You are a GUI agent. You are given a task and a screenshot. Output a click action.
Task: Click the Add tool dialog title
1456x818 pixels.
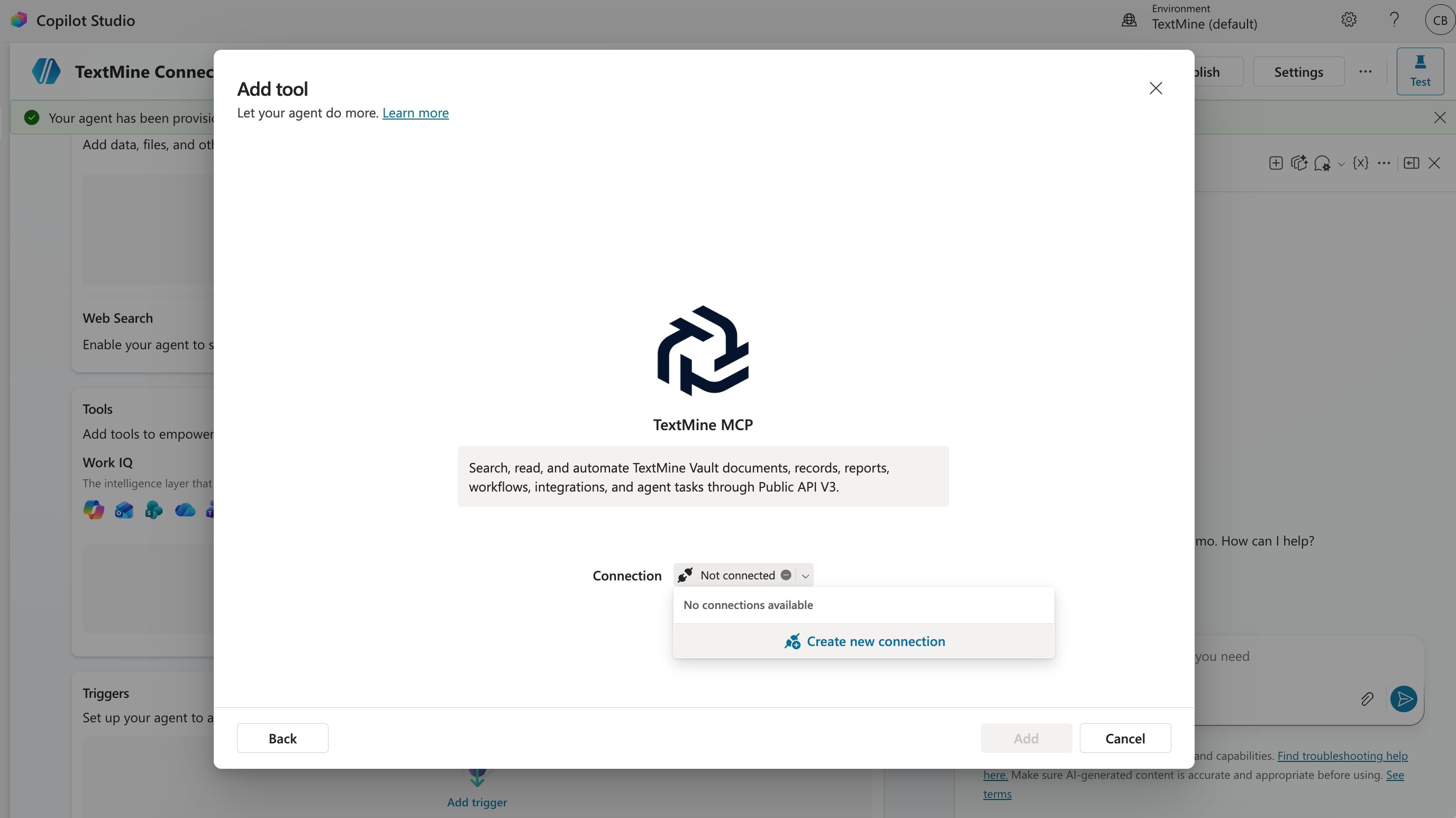pos(272,89)
